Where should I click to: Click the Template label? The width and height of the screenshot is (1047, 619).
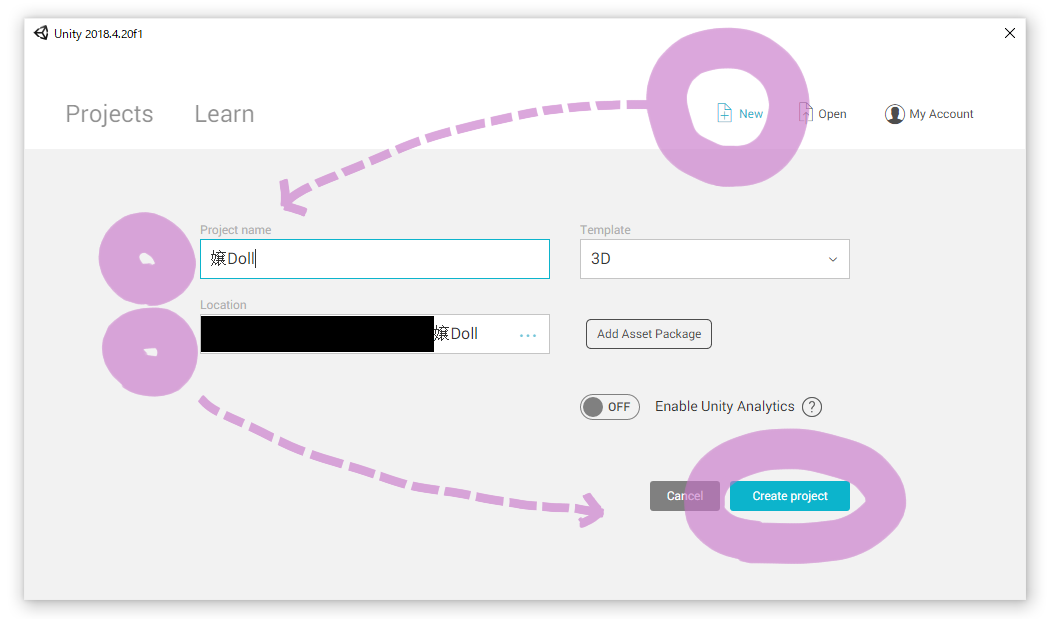[605, 230]
